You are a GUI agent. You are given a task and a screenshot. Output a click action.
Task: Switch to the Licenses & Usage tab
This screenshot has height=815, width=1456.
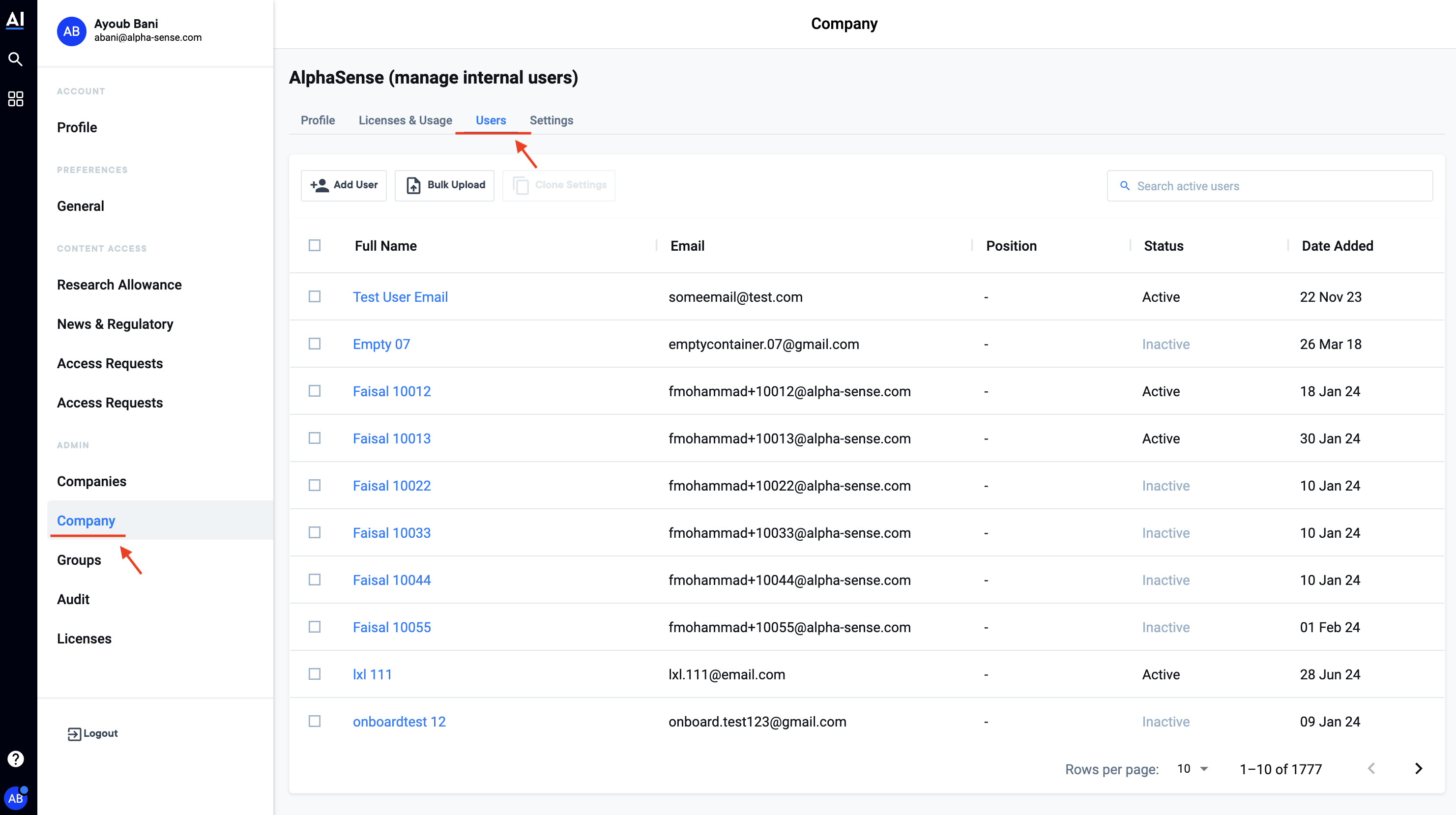click(405, 120)
